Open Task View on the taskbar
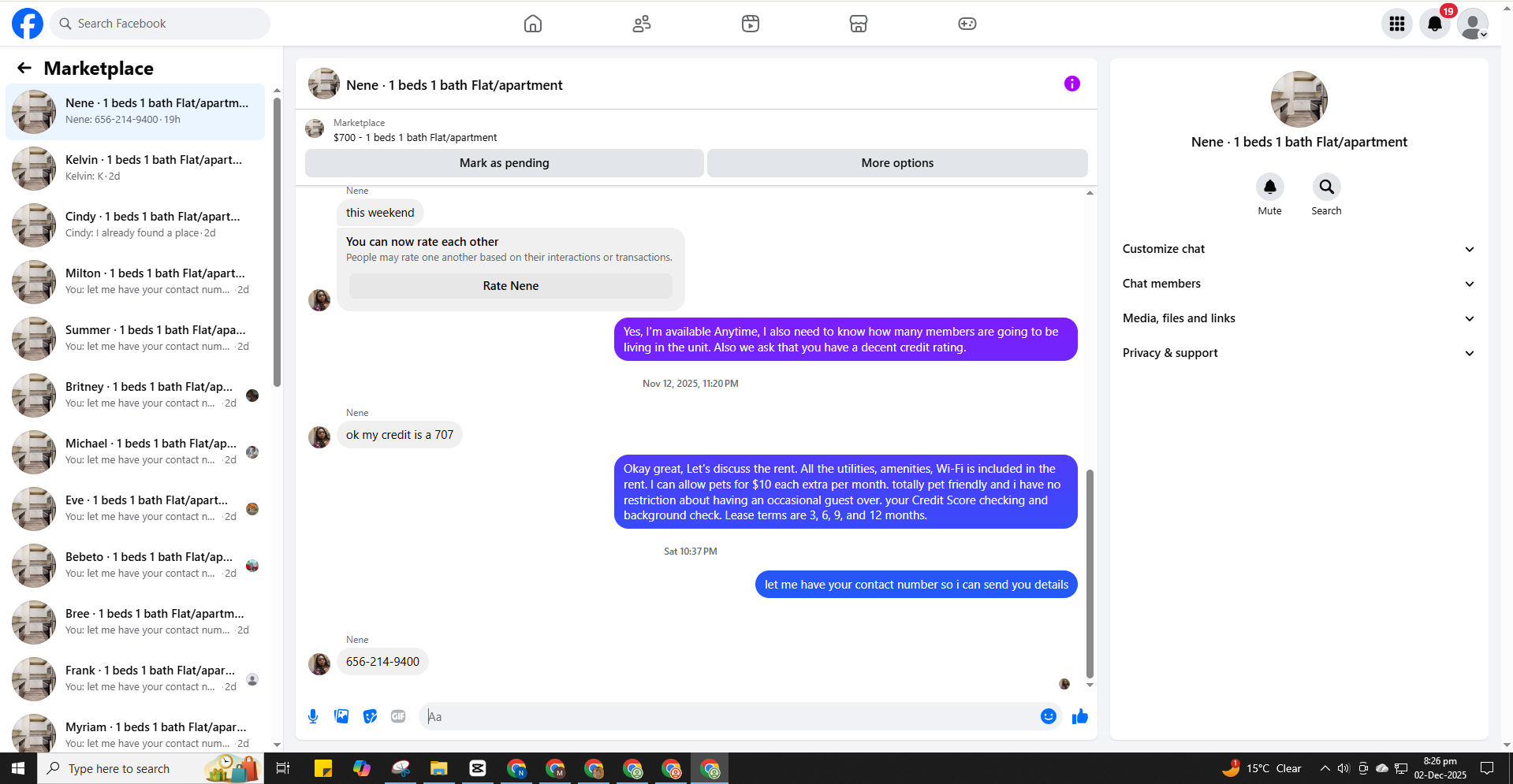The height and width of the screenshot is (784, 1513). click(x=283, y=768)
